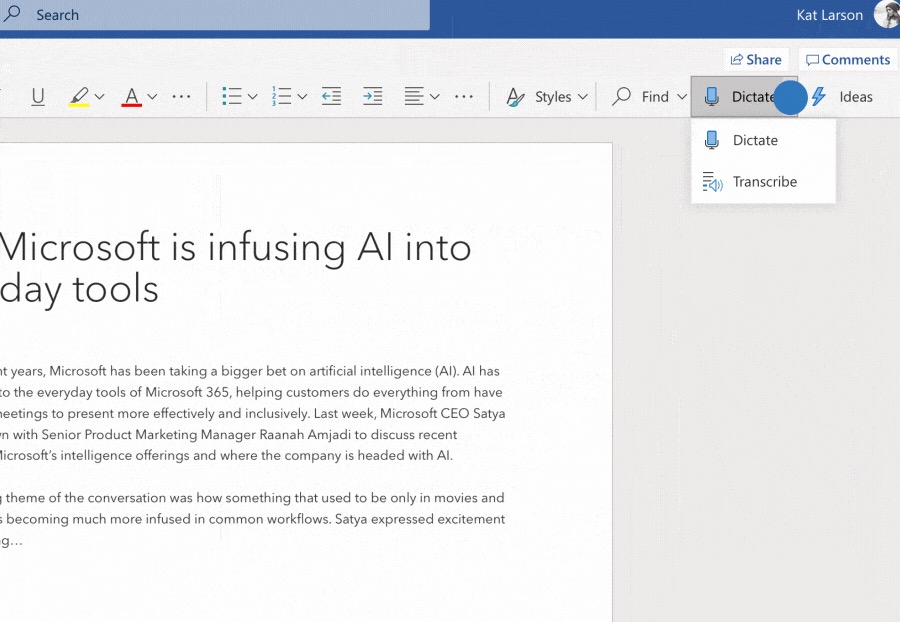Screen dimensions: 900x622
Task: Click the Share button
Action: pyautogui.click(x=756, y=60)
